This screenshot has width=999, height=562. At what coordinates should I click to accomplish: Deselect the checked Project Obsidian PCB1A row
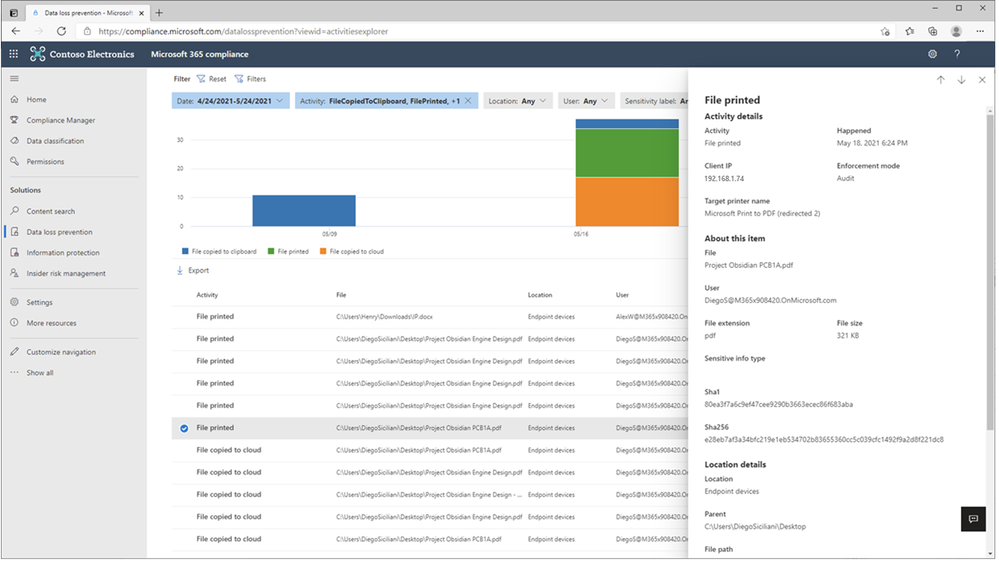coord(183,428)
